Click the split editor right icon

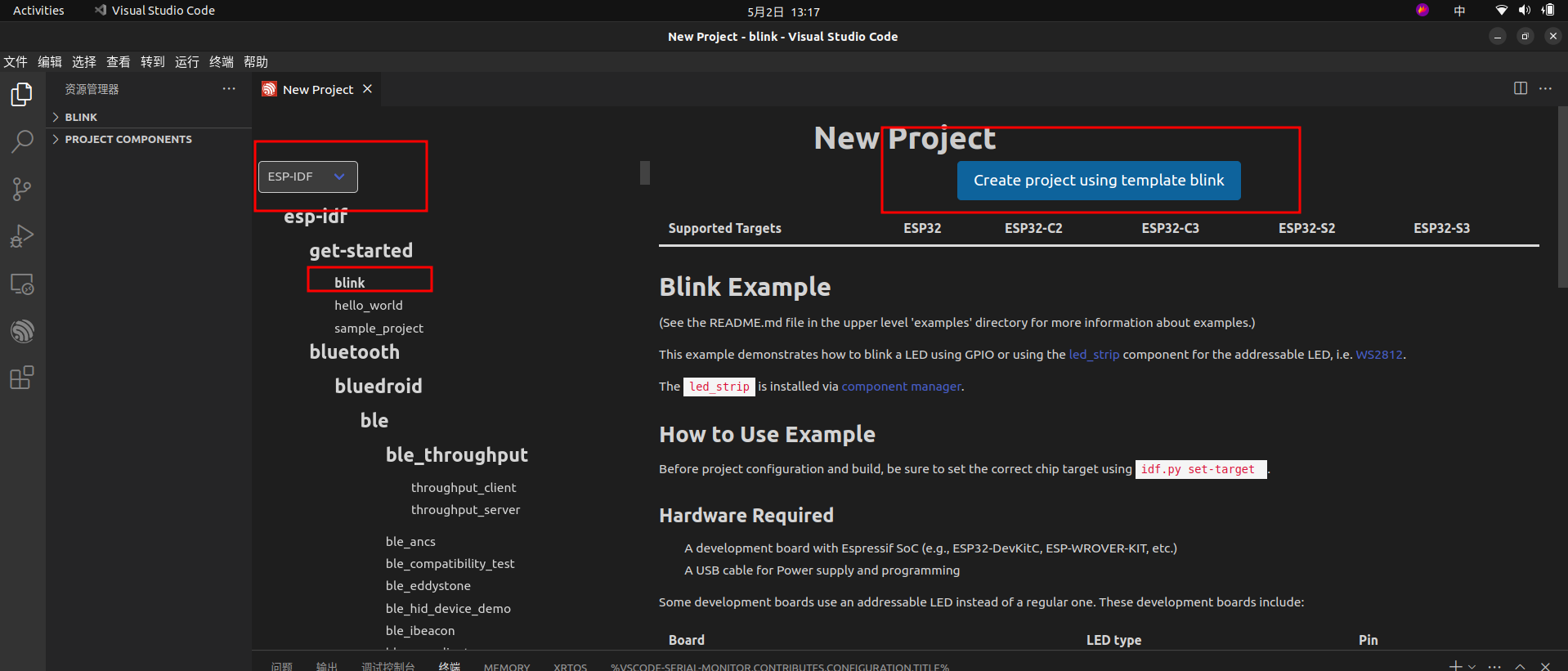tap(1521, 88)
